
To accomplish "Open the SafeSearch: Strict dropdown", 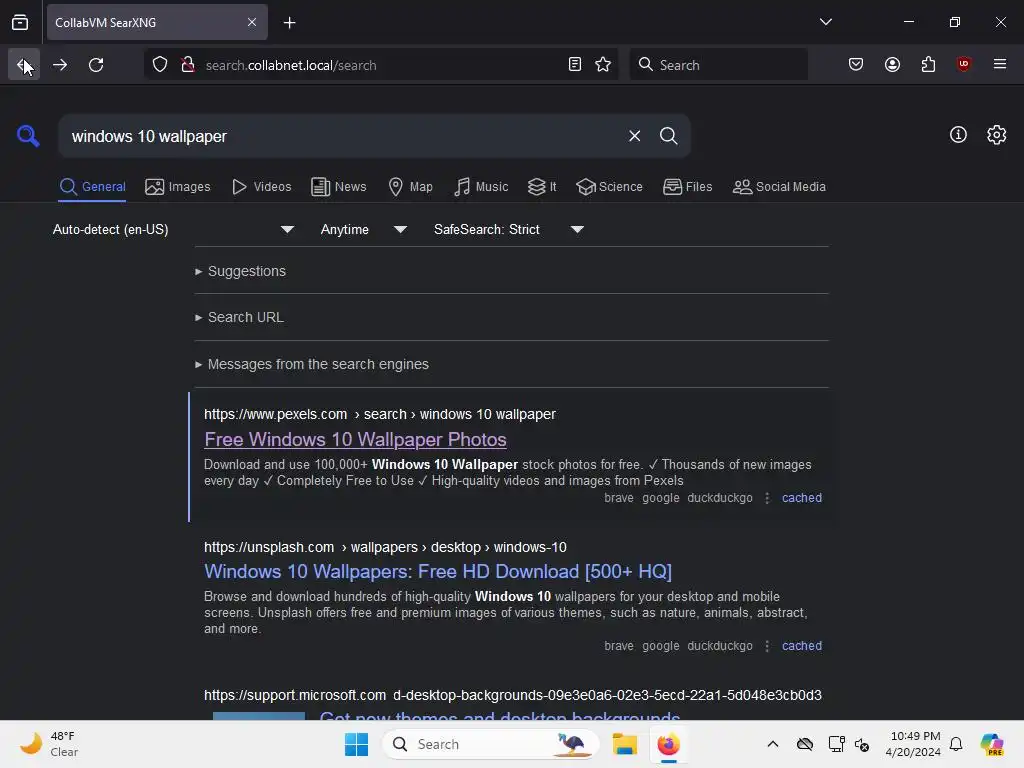I will coord(508,229).
